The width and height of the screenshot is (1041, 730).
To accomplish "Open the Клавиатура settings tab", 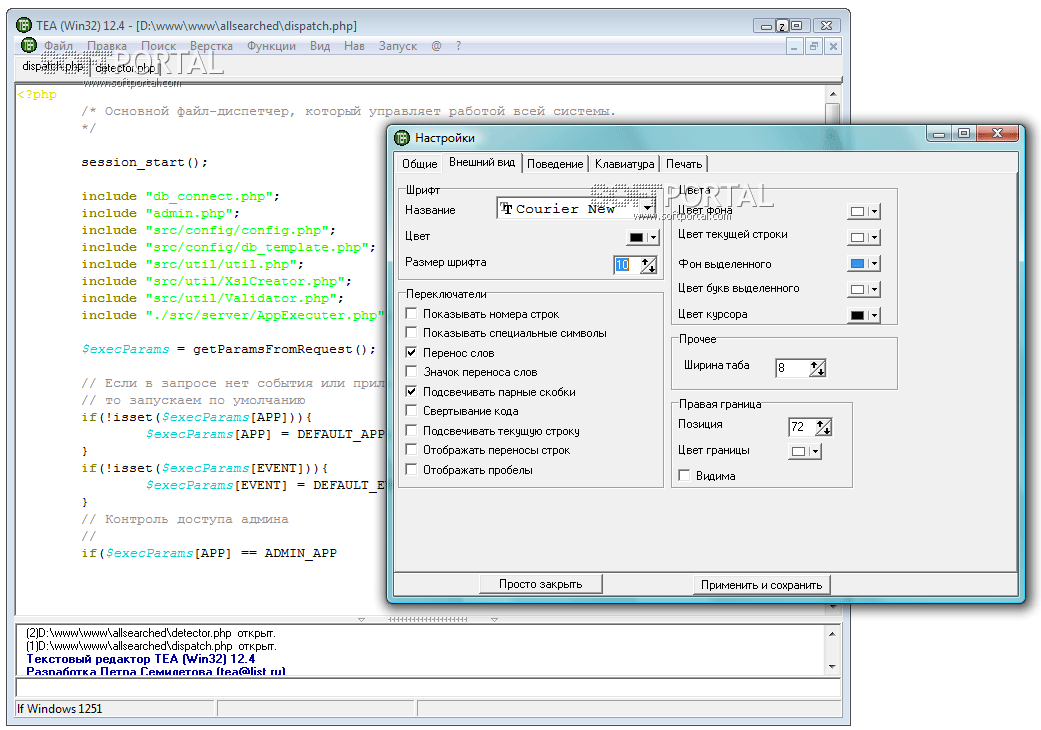I will click(624, 164).
